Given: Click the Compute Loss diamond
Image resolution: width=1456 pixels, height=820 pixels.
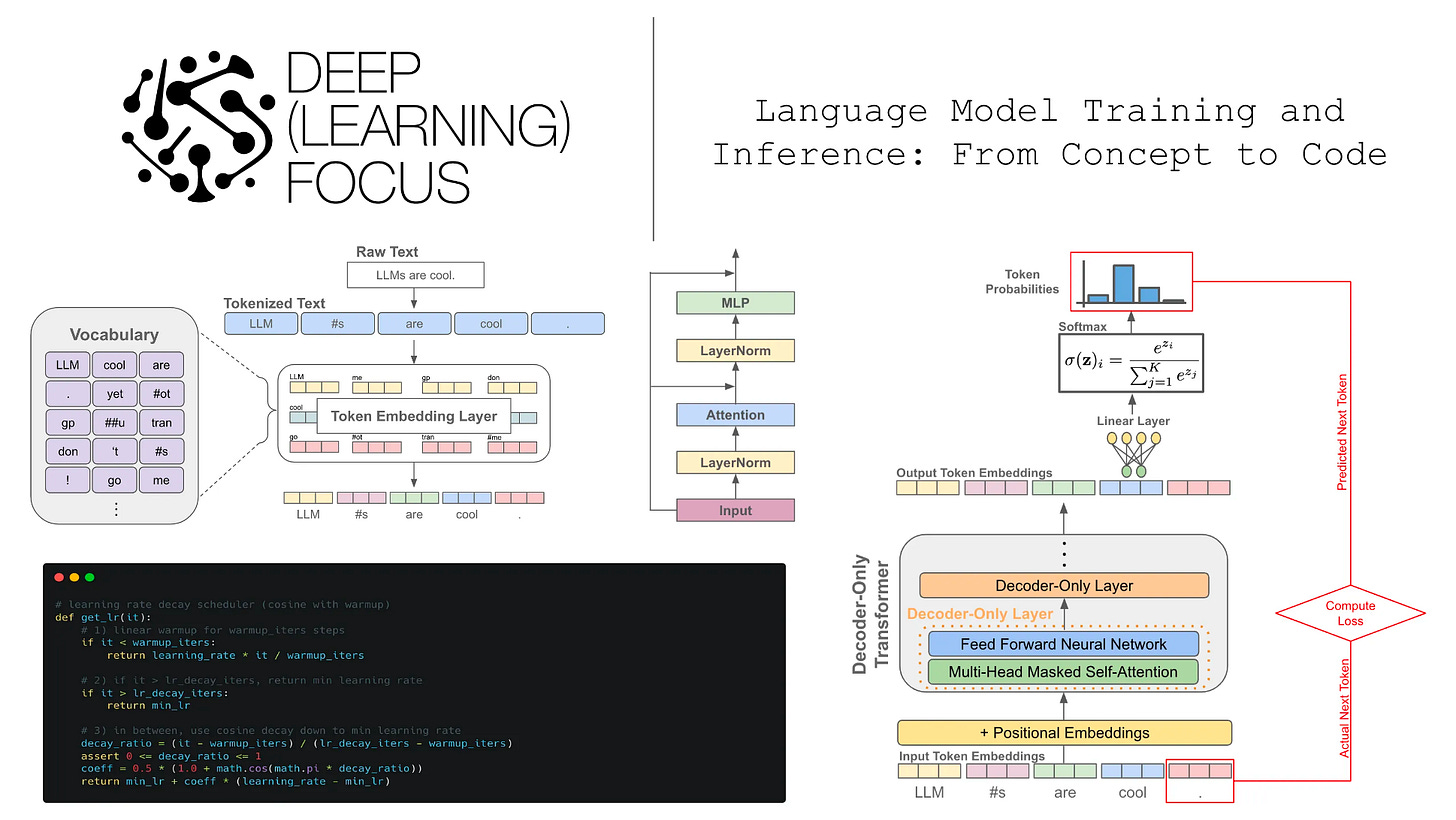Looking at the screenshot, I should click(x=1350, y=613).
